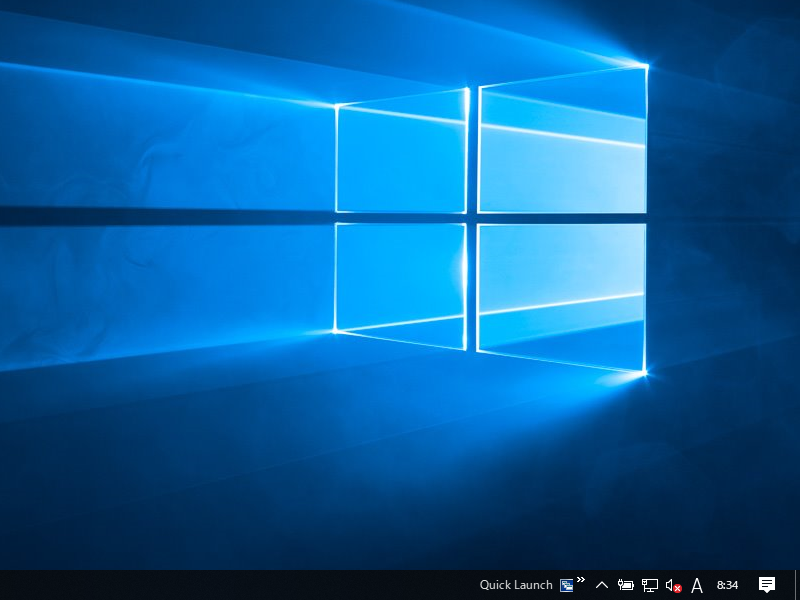Open the battery power status icon
The image size is (800, 600).
(626, 585)
